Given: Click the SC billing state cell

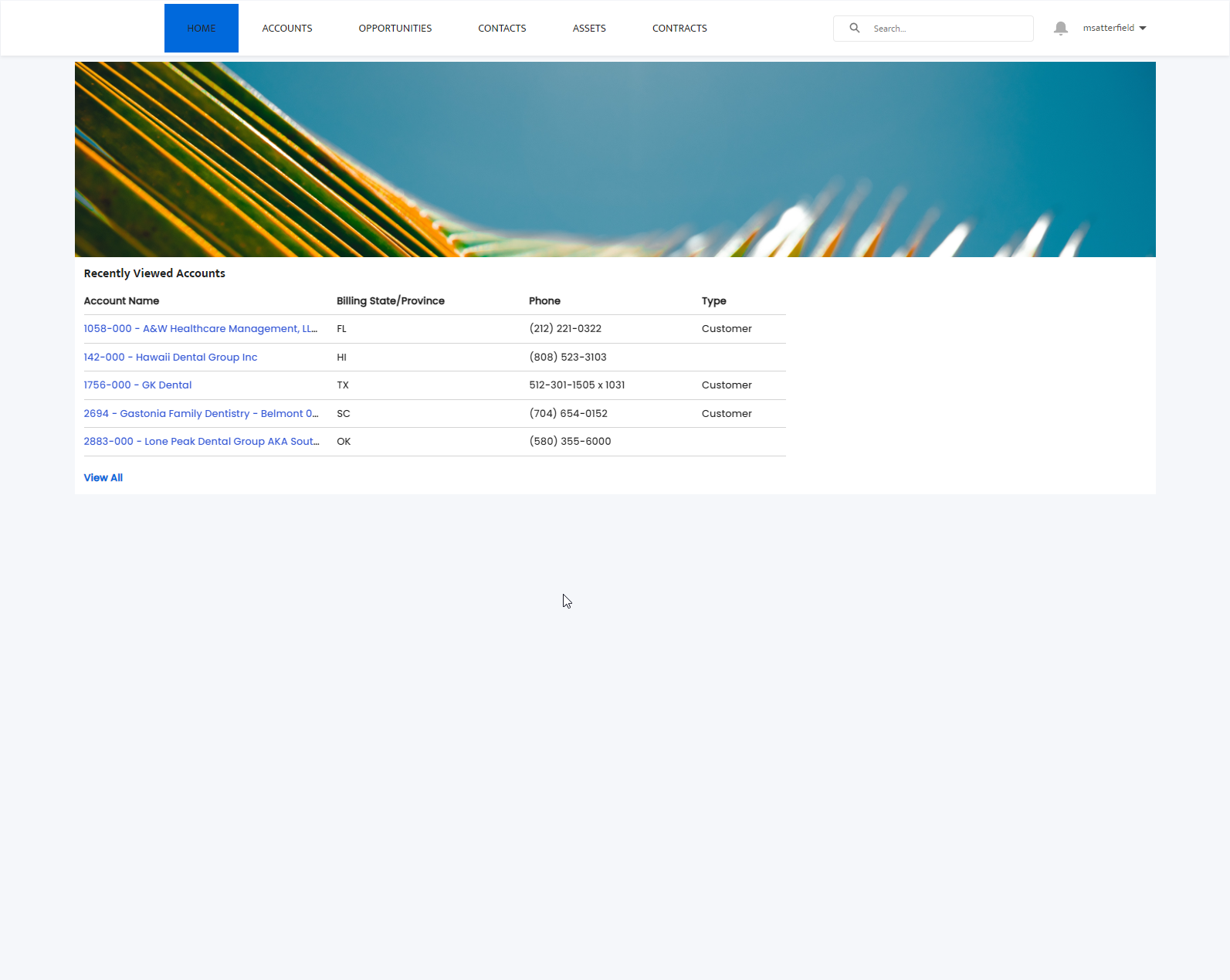Looking at the screenshot, I should click(344, 414).
